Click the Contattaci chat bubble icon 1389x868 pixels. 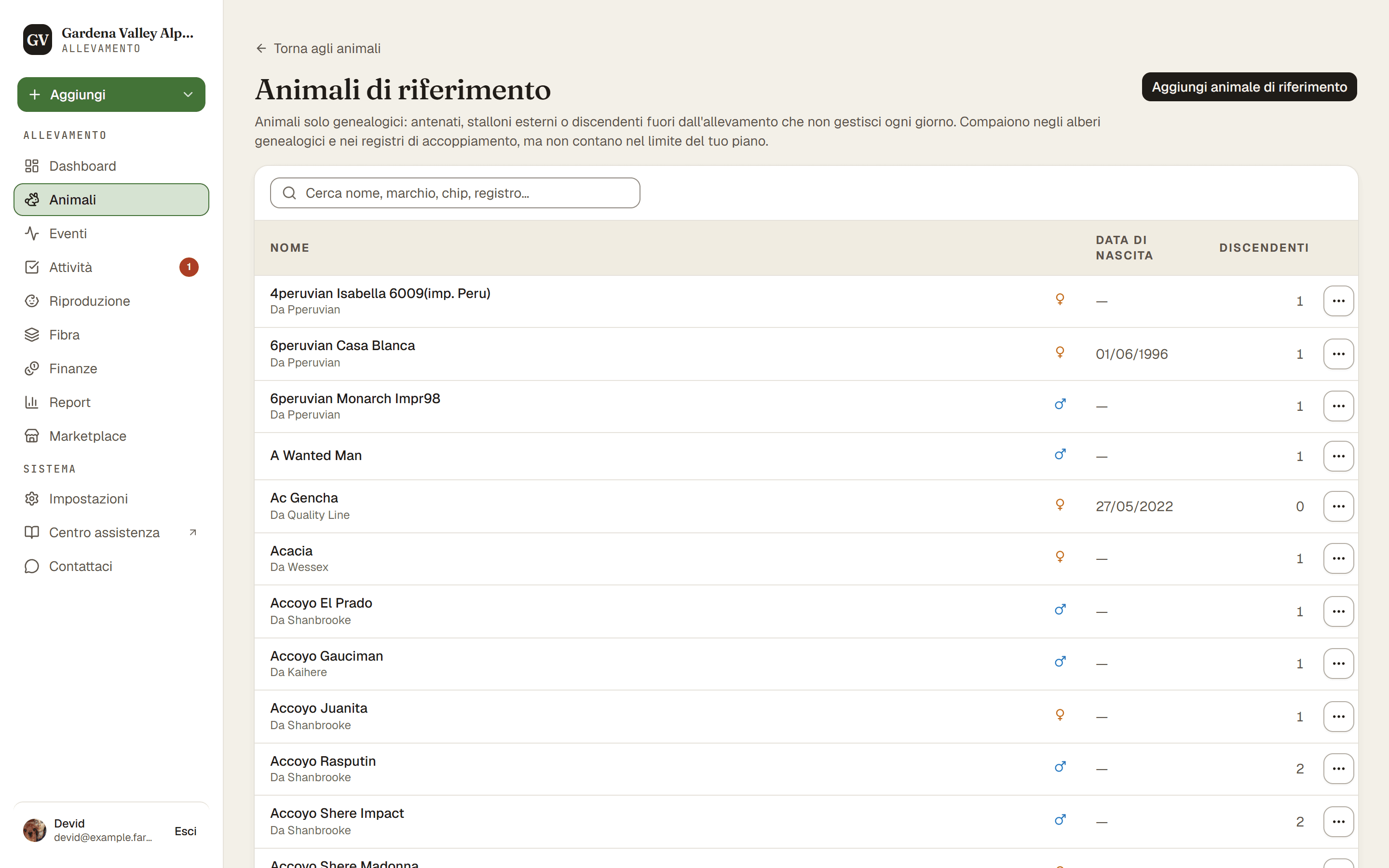click(x=31, y=567)
